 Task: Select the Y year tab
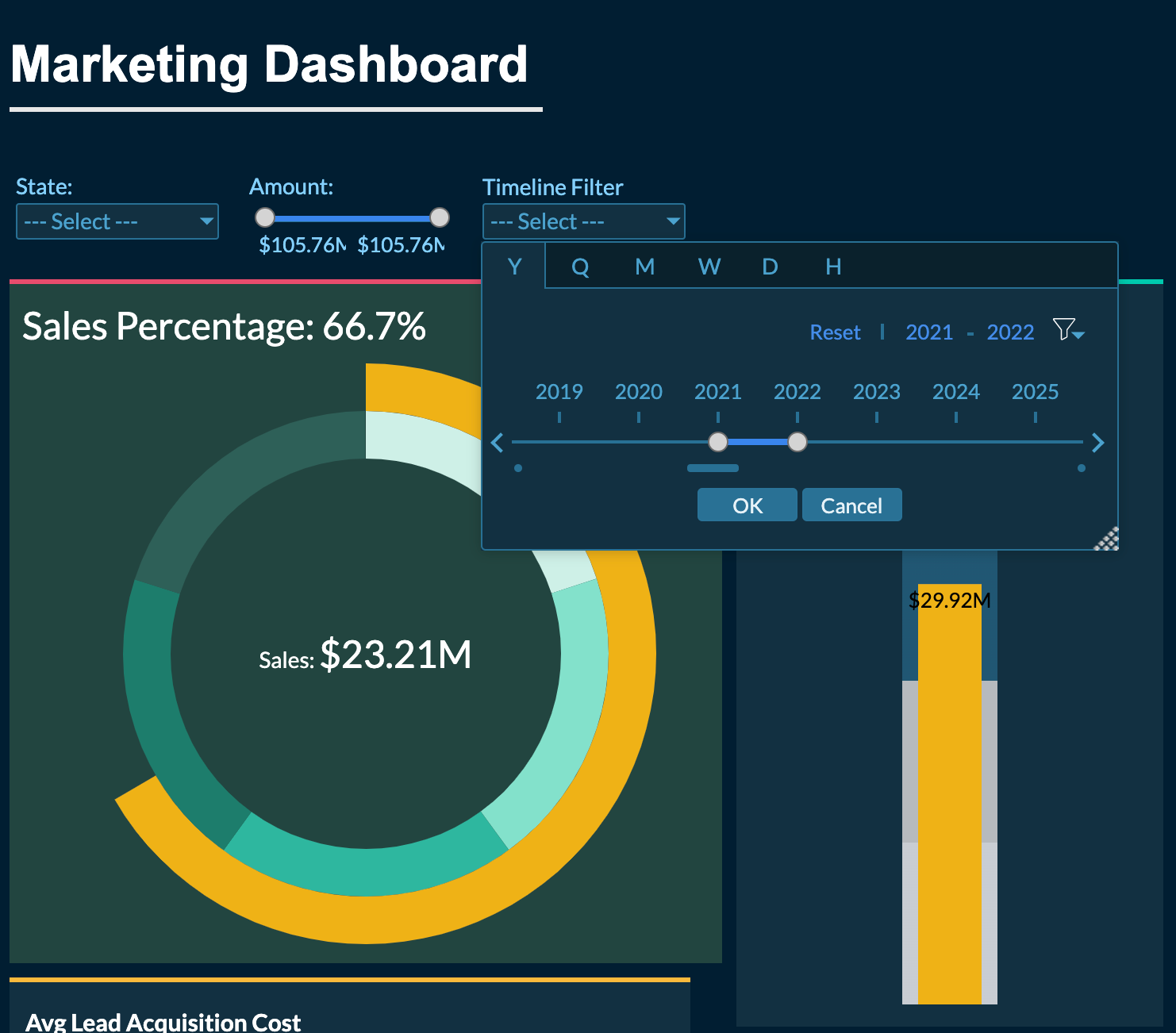click(x=514, y=267)
